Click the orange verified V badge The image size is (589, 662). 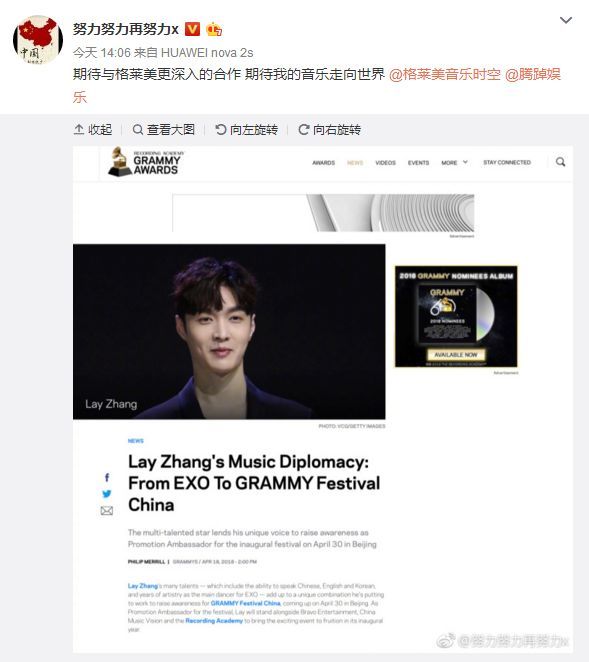[192, 29]
